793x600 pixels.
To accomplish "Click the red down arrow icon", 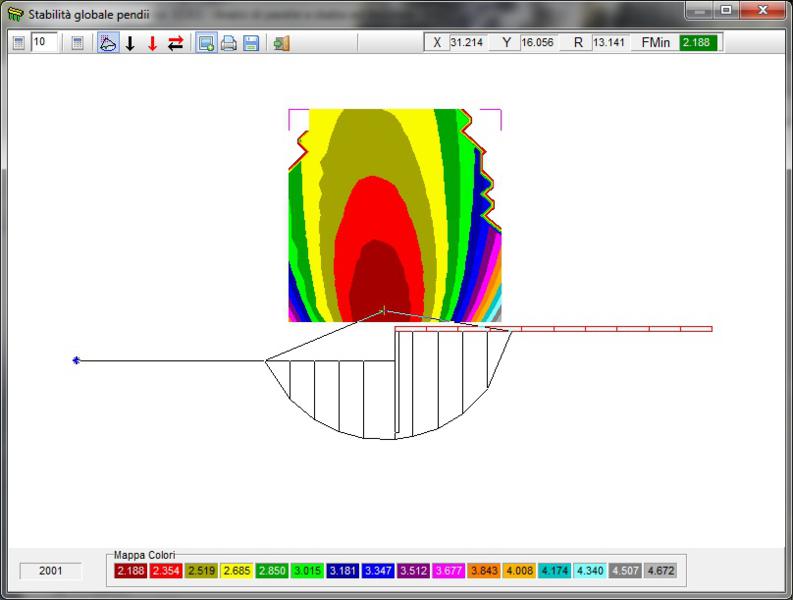I will tap(152, 43).
